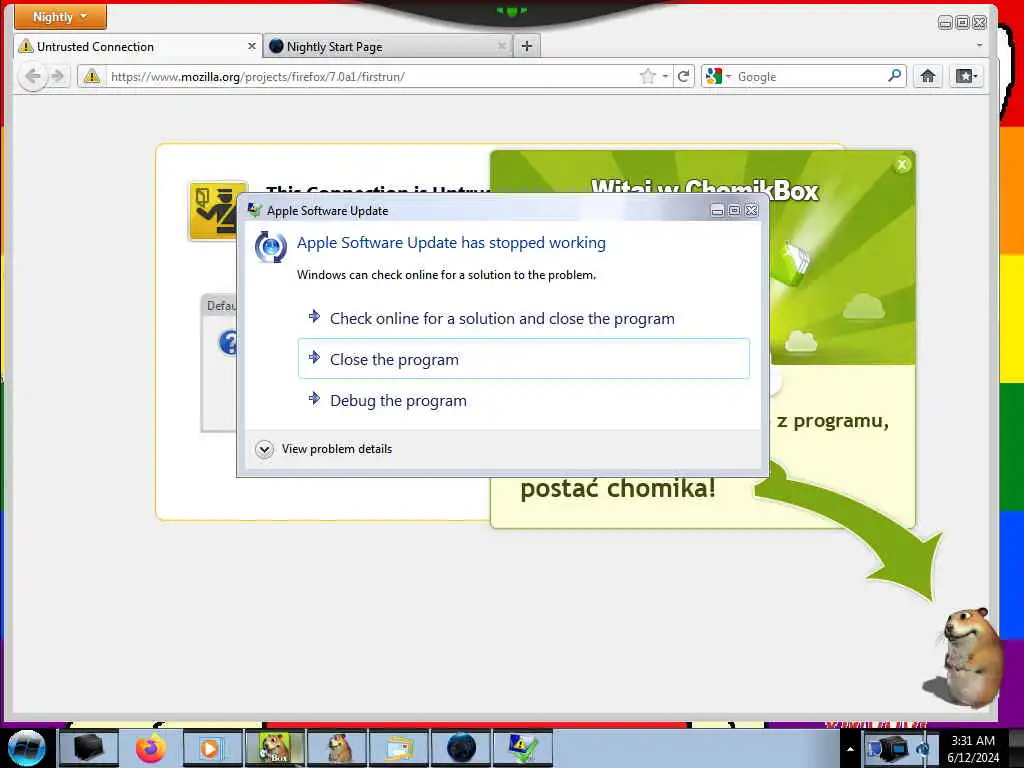Close the Nightly Start Page tab
The image size is (1024, 768).
(x=502, y=46)
